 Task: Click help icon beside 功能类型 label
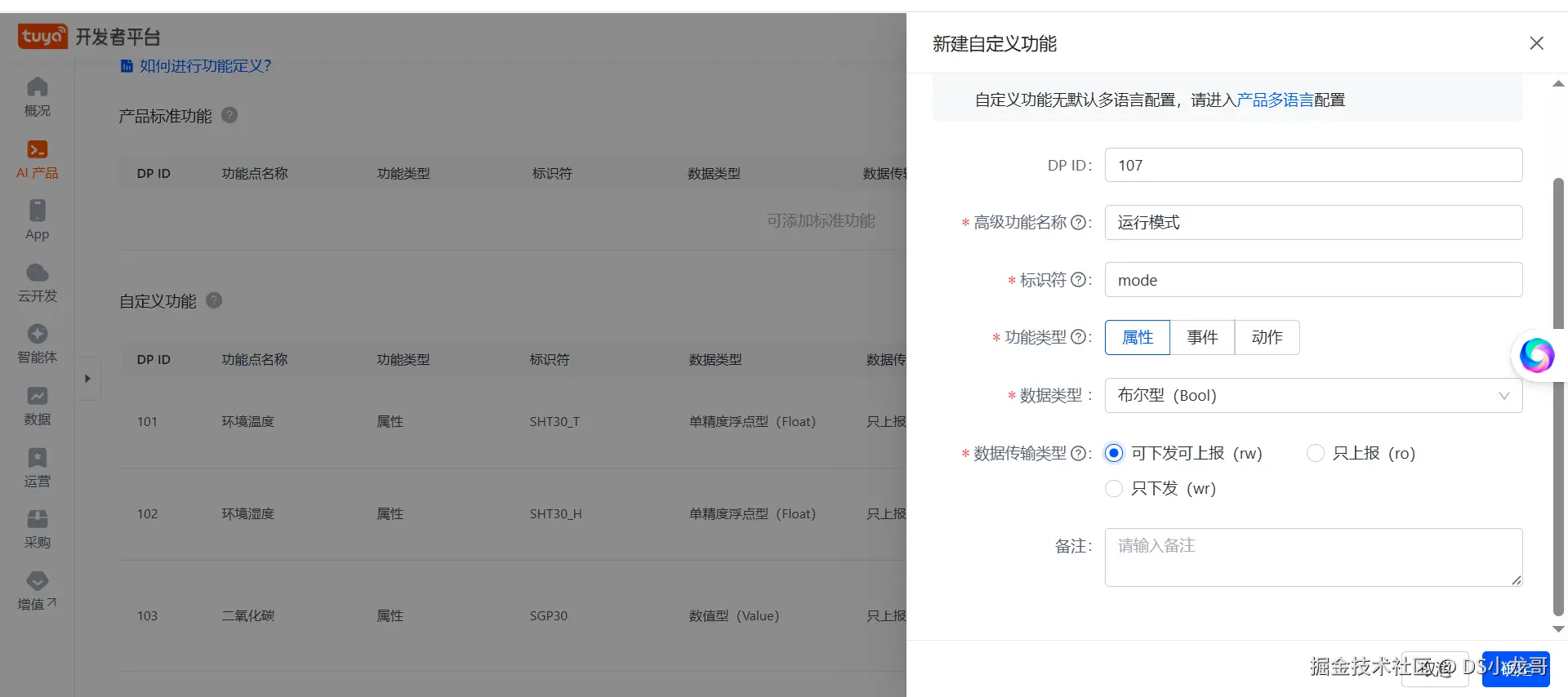point(1078,337)
